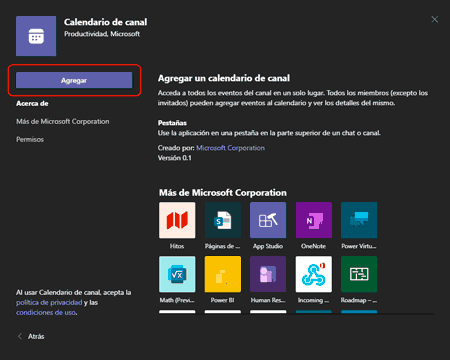This screenshot has width=450, height=360.
Task: Click the Calendario de canal app icon
Action: pos(36,36)
